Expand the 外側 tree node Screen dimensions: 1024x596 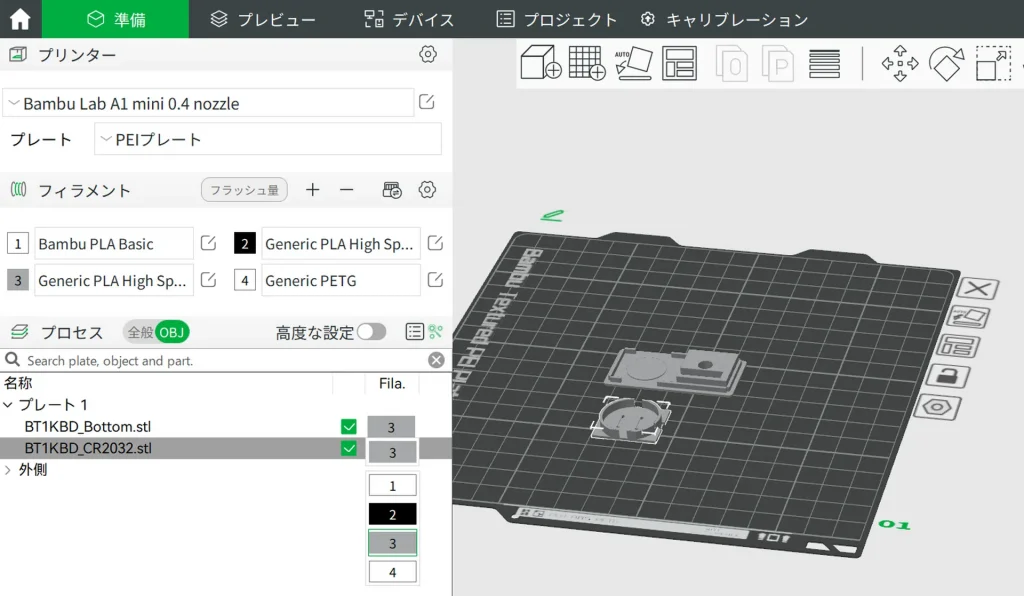tap(8, 470)
